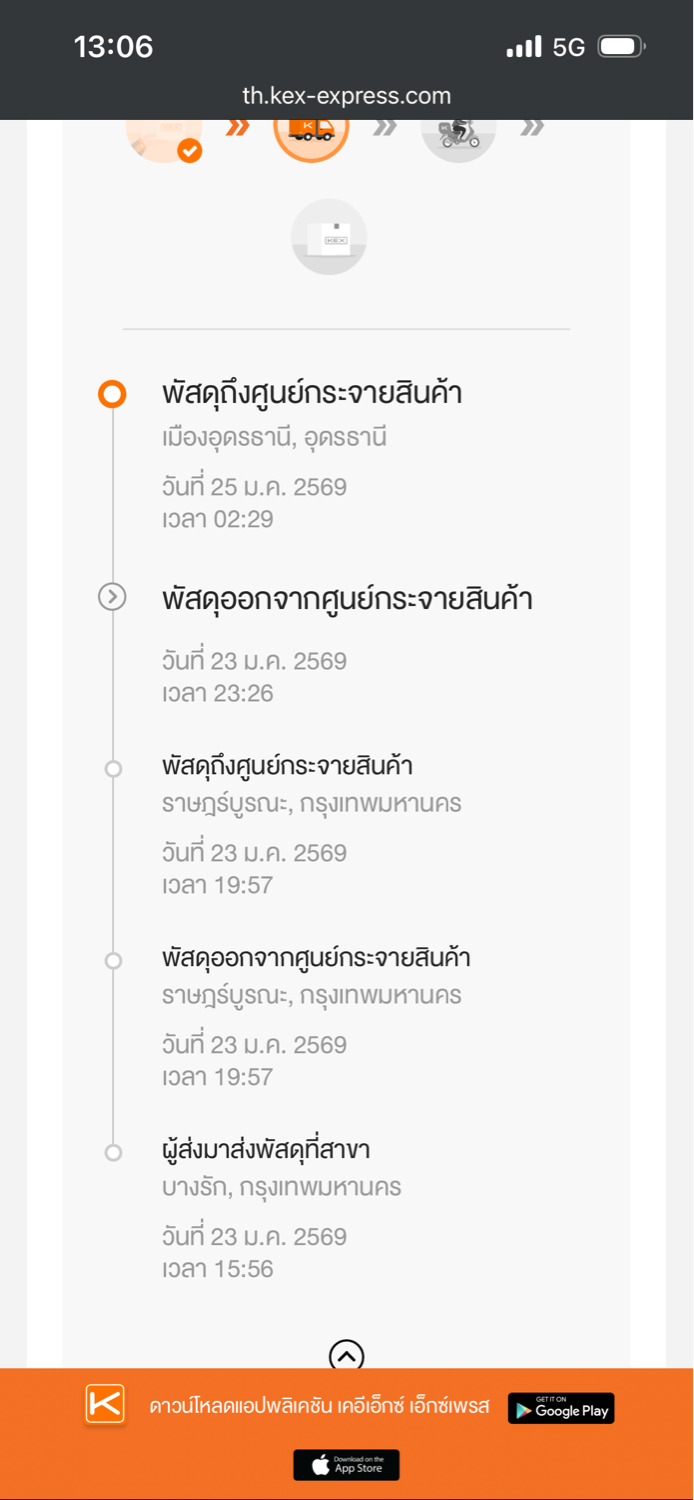
Task: Tap the gray double-arrow after the scooter icon
Action: 533,127
